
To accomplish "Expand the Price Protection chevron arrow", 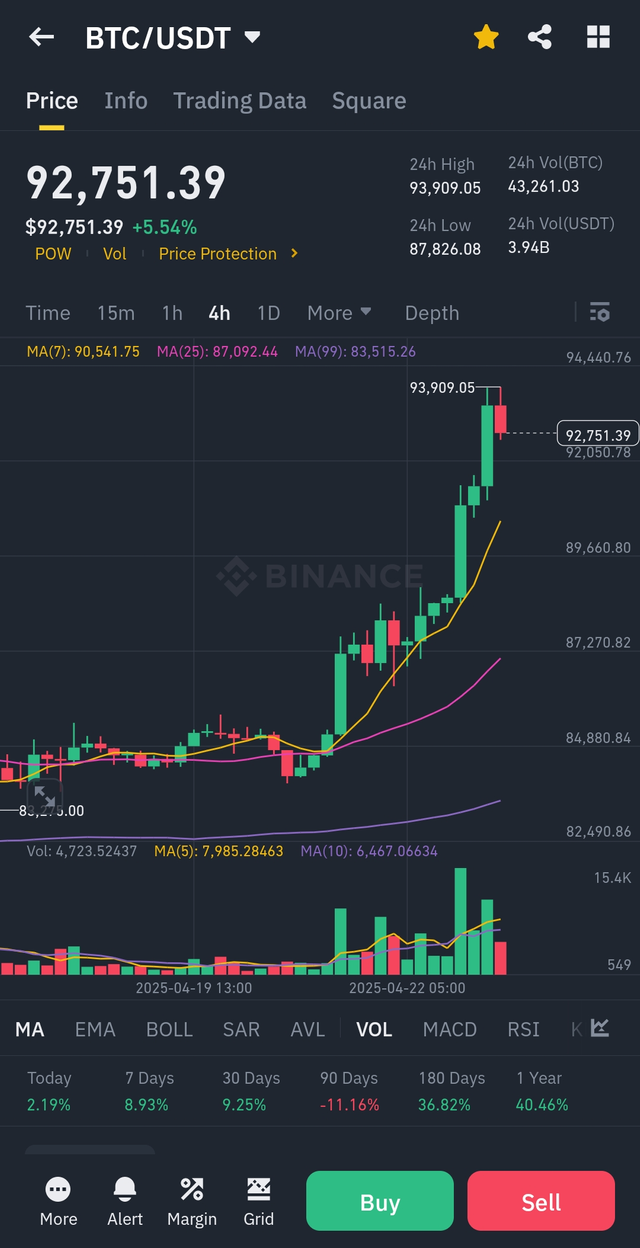I will click(294, 254).
